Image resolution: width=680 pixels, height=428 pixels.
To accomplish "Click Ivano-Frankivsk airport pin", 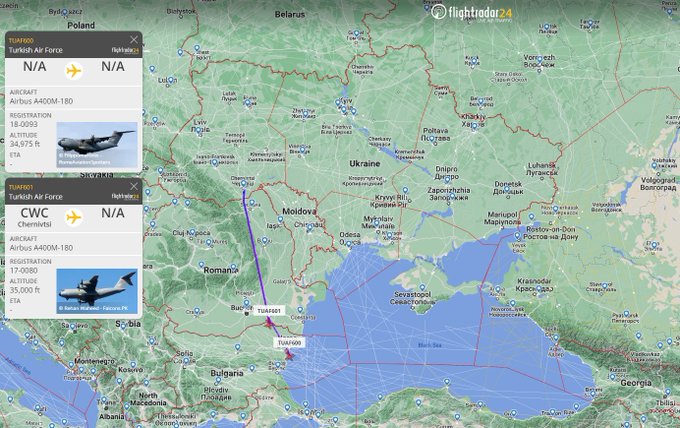I will (215, 163).
